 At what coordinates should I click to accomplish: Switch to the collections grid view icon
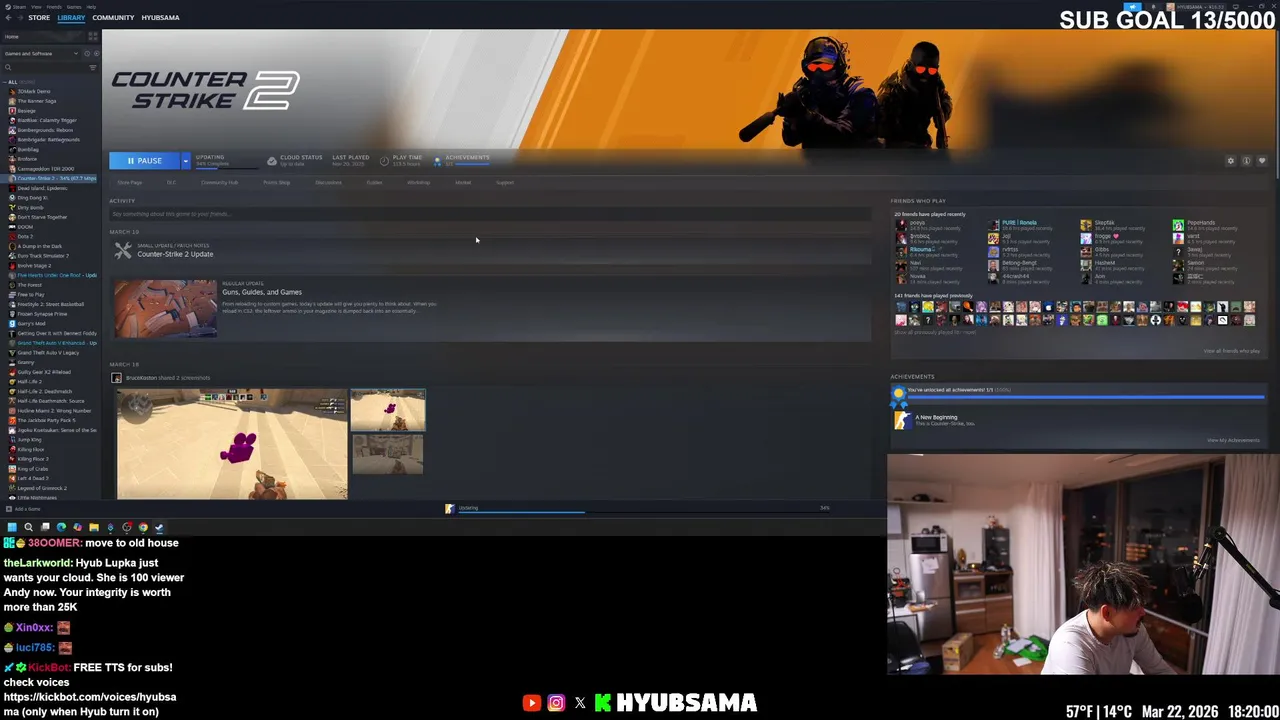coord(93,37)
